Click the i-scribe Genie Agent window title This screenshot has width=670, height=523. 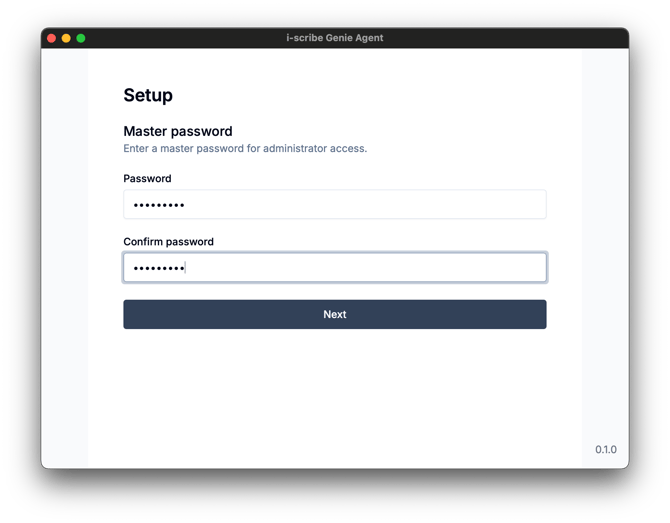tap(335, 38)
